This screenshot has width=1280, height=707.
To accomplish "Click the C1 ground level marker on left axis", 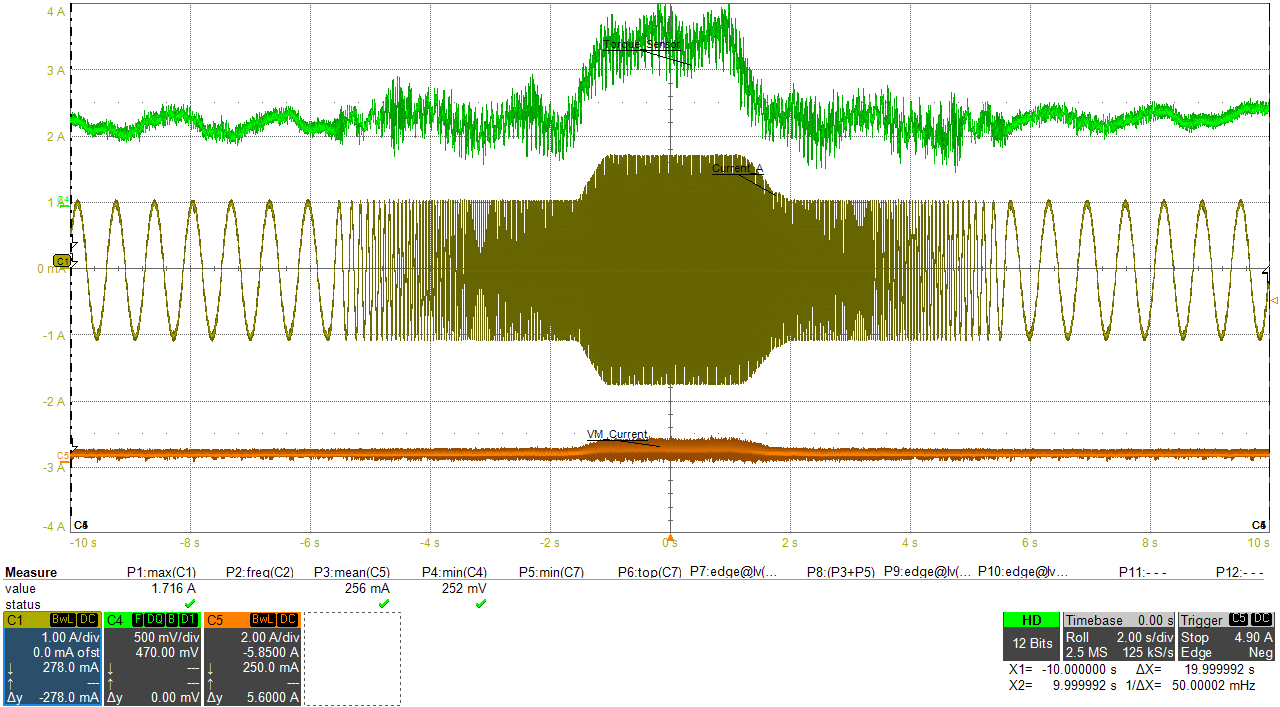I will pos(62,262).
